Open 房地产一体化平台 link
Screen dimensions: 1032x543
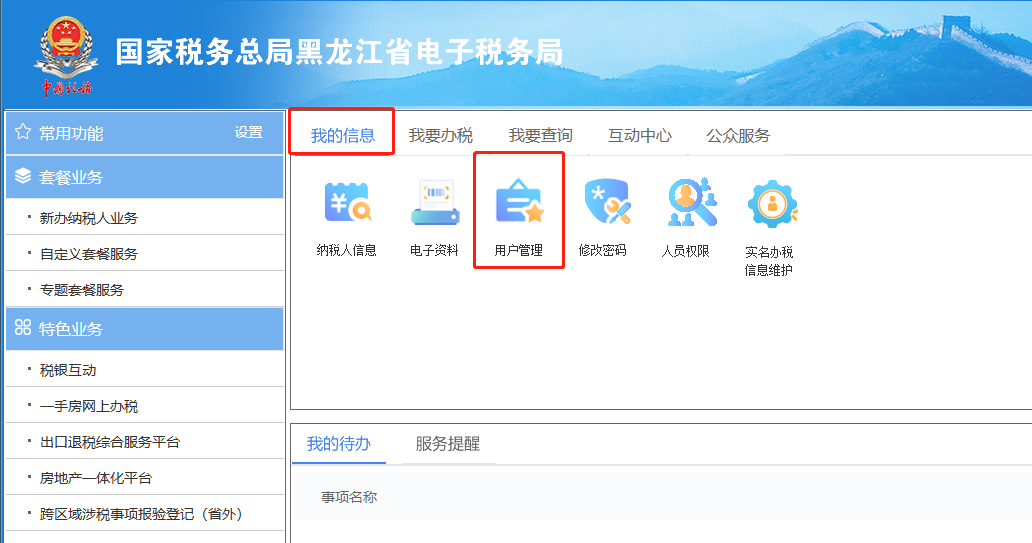95,478
